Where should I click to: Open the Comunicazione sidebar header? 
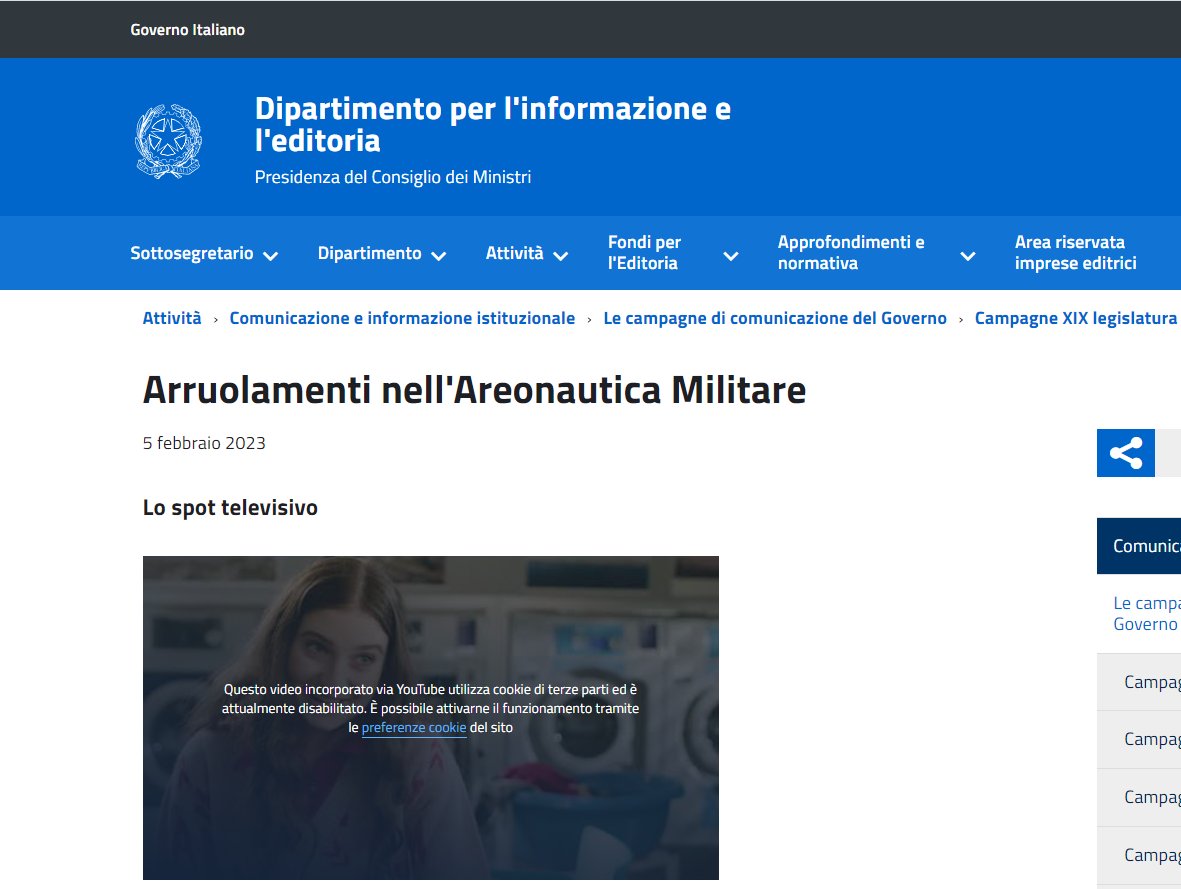point(1139,545)
